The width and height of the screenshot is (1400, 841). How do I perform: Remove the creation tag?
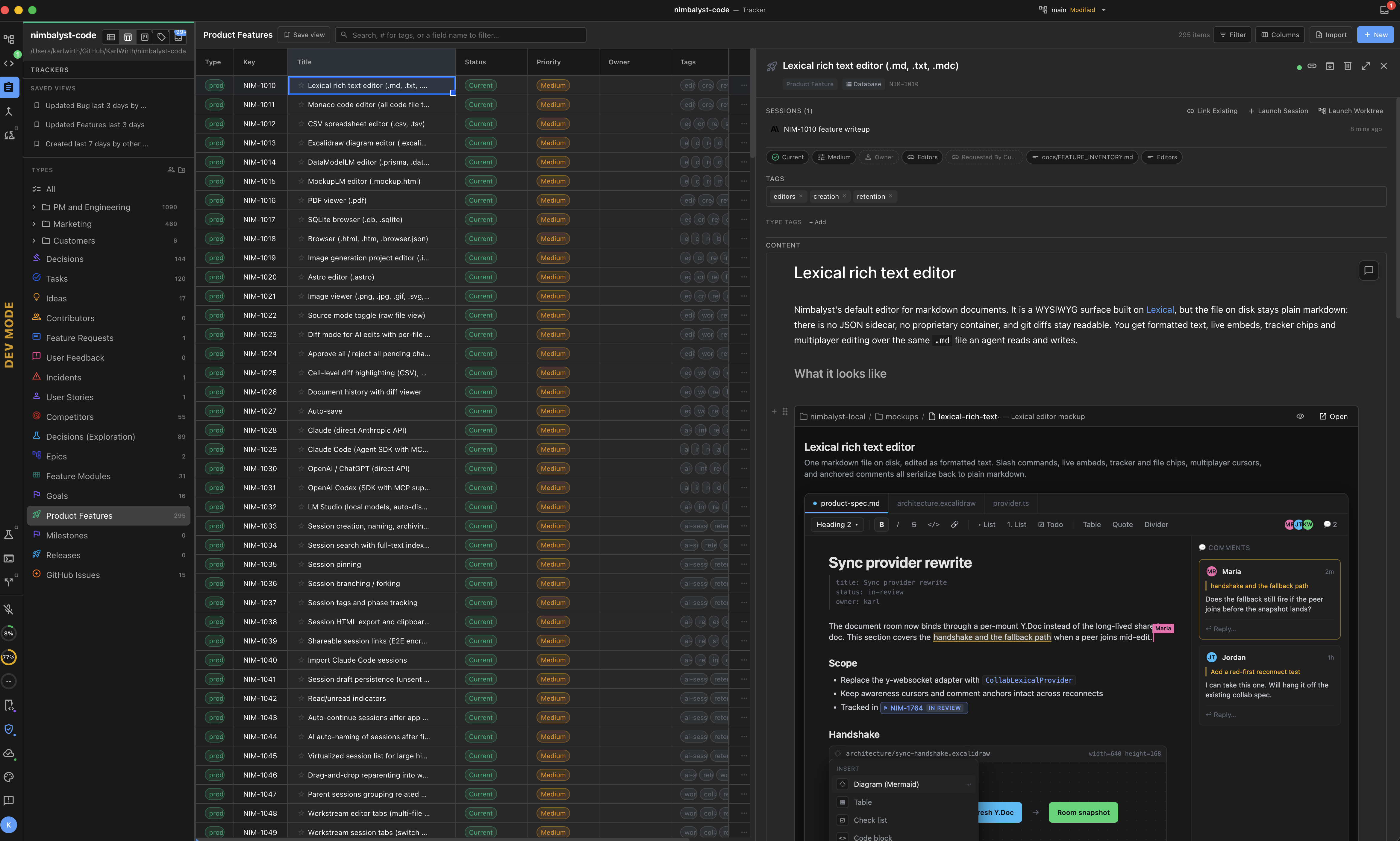pyautogui.click(x=844, y=196)
